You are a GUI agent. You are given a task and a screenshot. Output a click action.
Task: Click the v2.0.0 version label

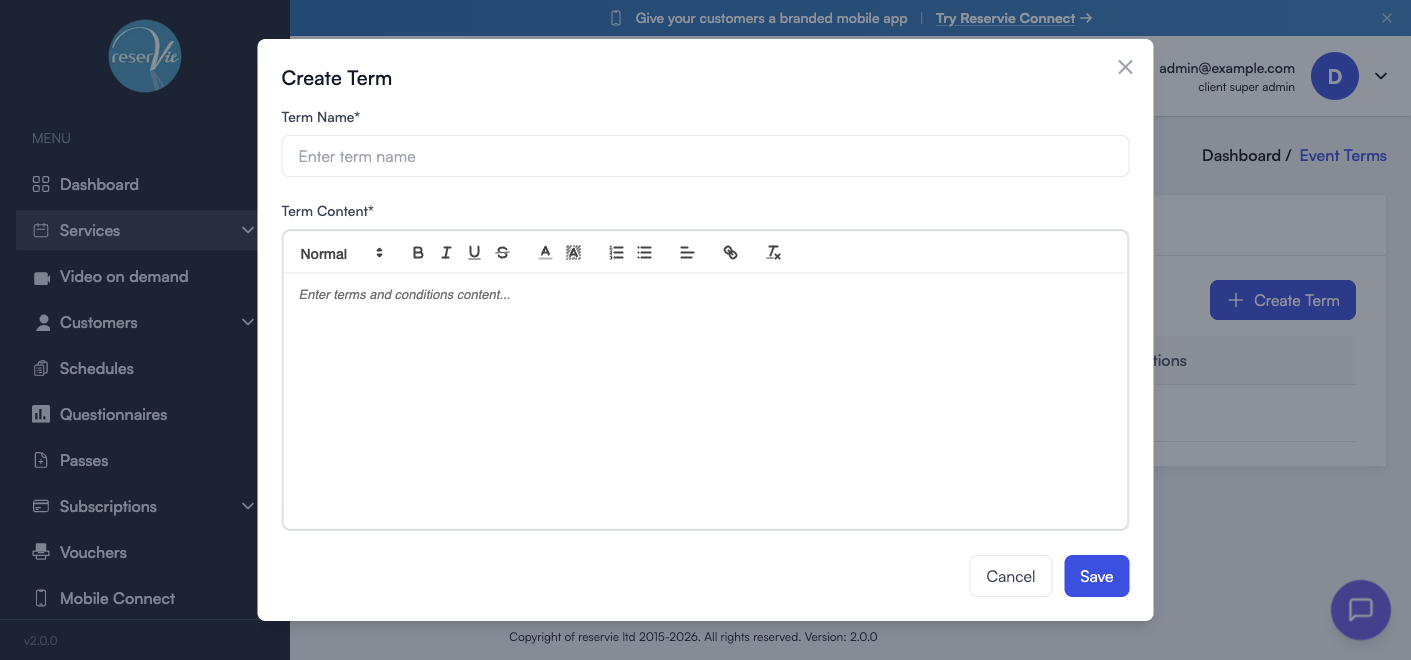click(41, 641)
